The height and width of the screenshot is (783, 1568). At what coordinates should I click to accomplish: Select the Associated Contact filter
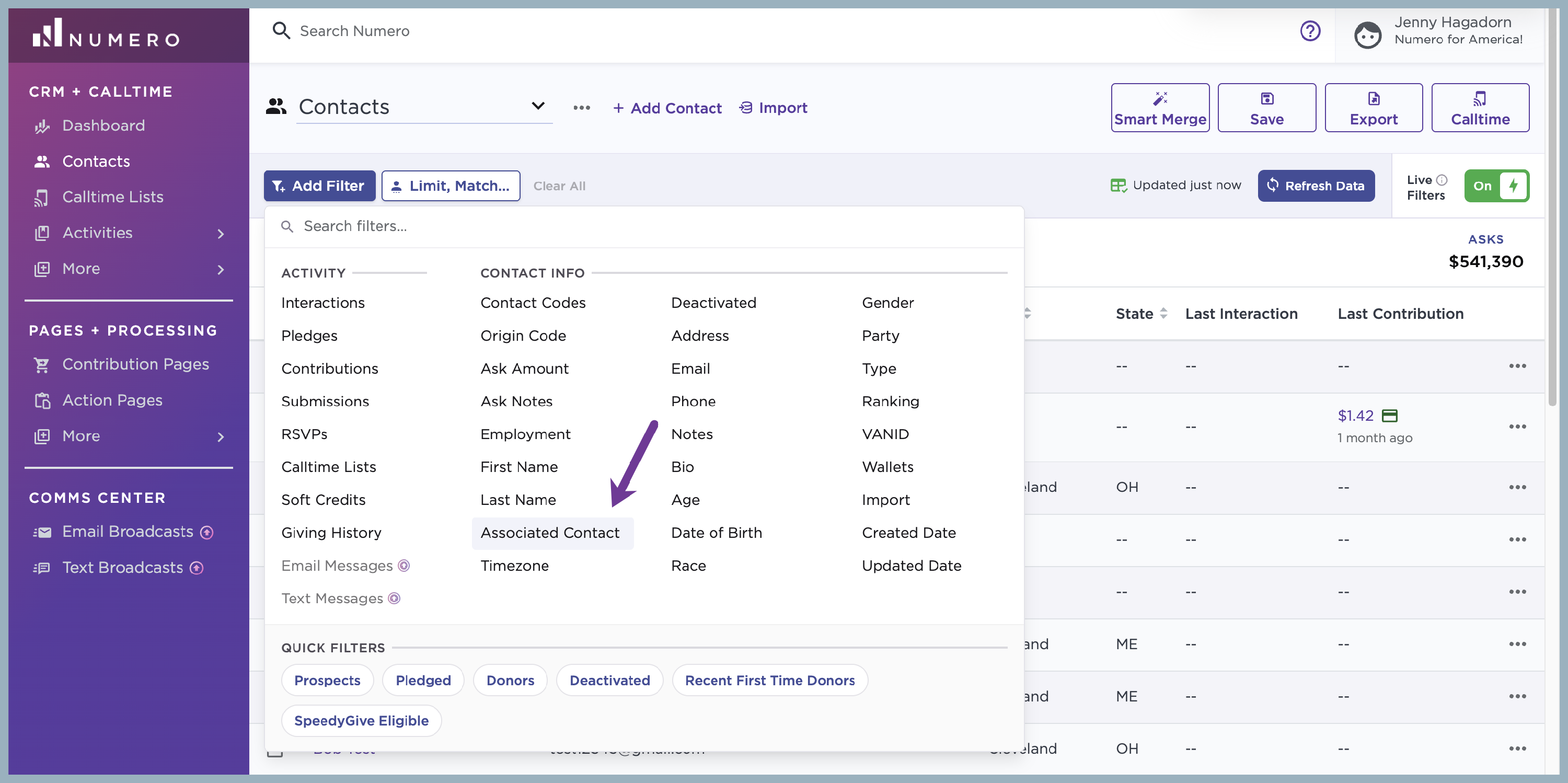pyautogui.click(x=552, y=533)
